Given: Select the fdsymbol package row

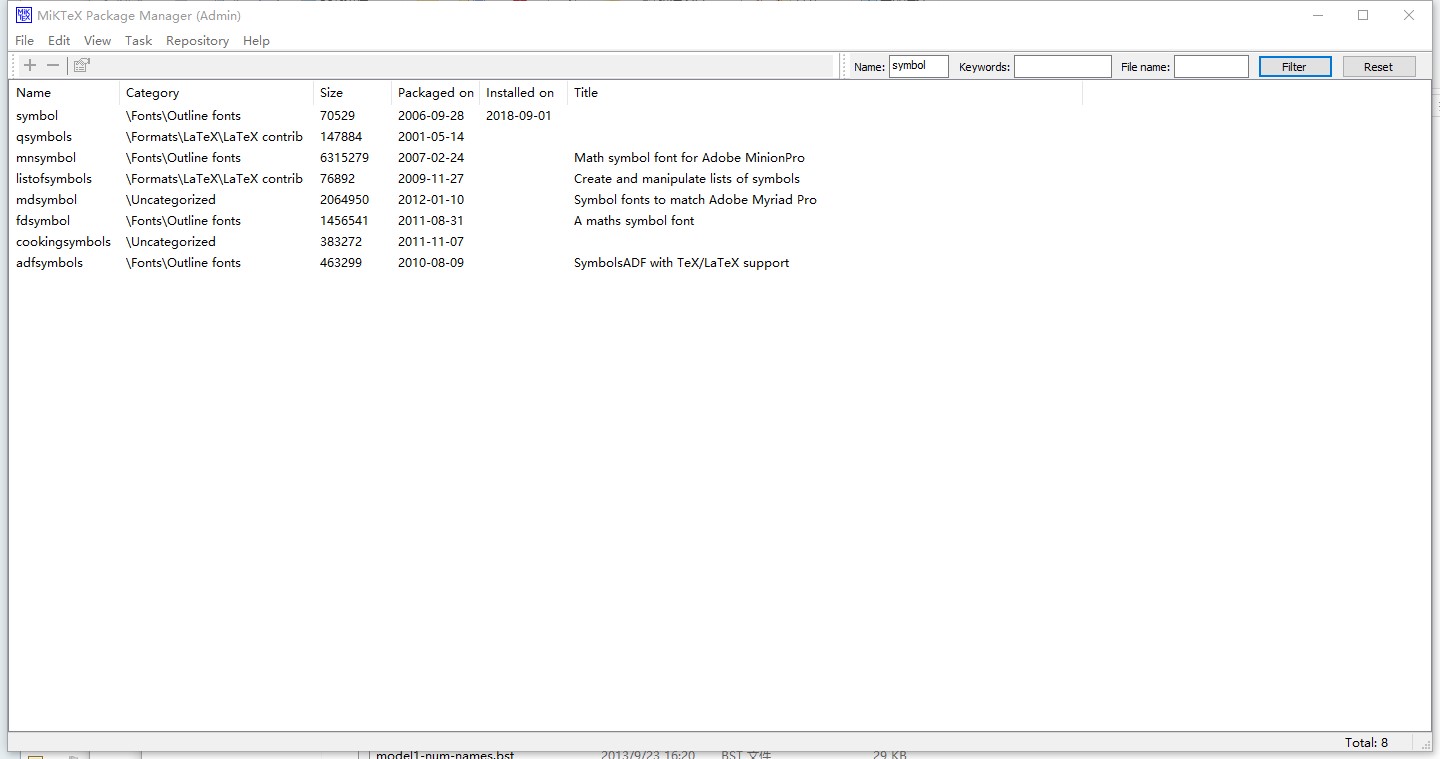Looking at the screenshot, I should (545, 221).
